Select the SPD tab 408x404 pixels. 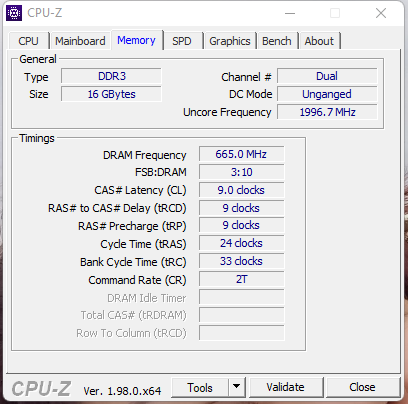click(182, 41)
